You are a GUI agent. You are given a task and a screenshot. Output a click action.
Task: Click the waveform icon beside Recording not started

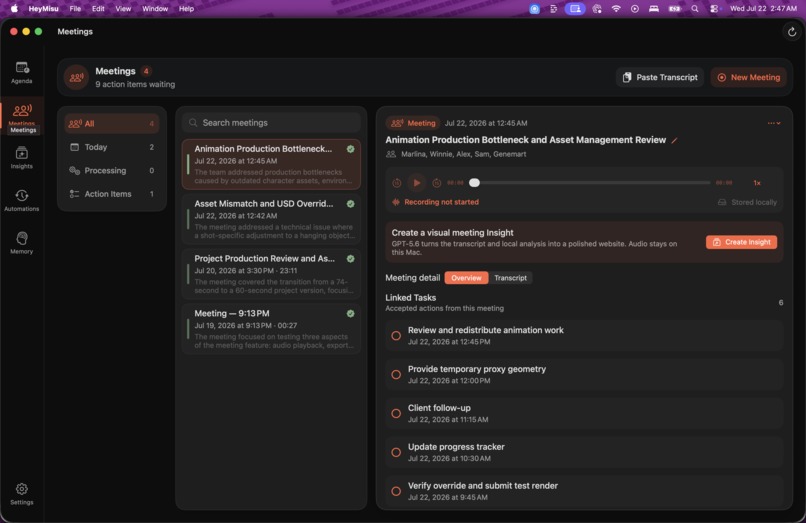point(396,202)
